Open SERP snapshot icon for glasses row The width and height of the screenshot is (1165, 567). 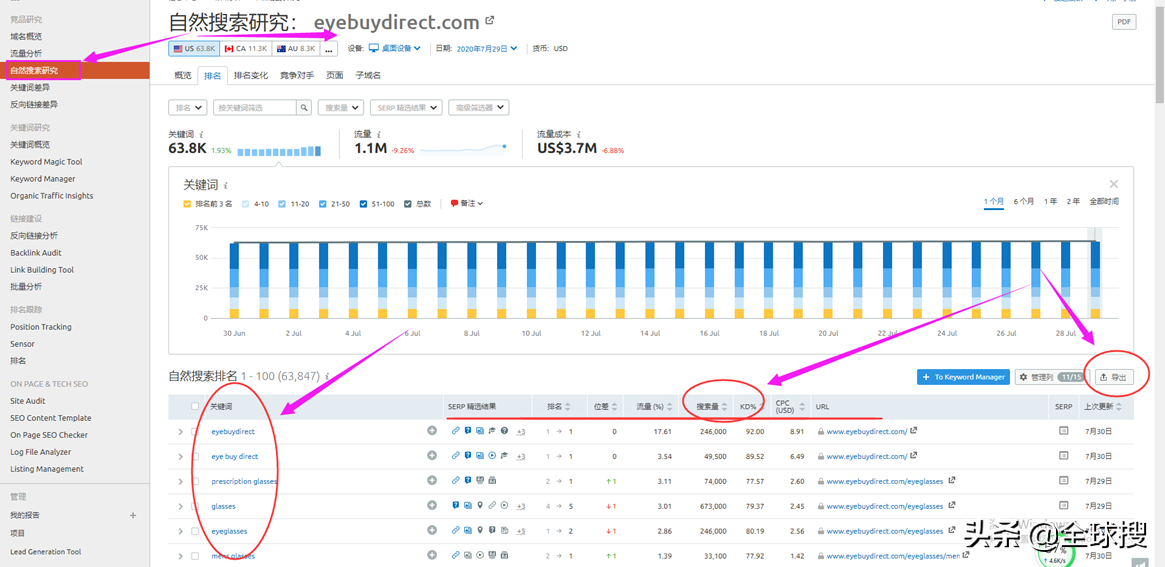(1063, 505)
